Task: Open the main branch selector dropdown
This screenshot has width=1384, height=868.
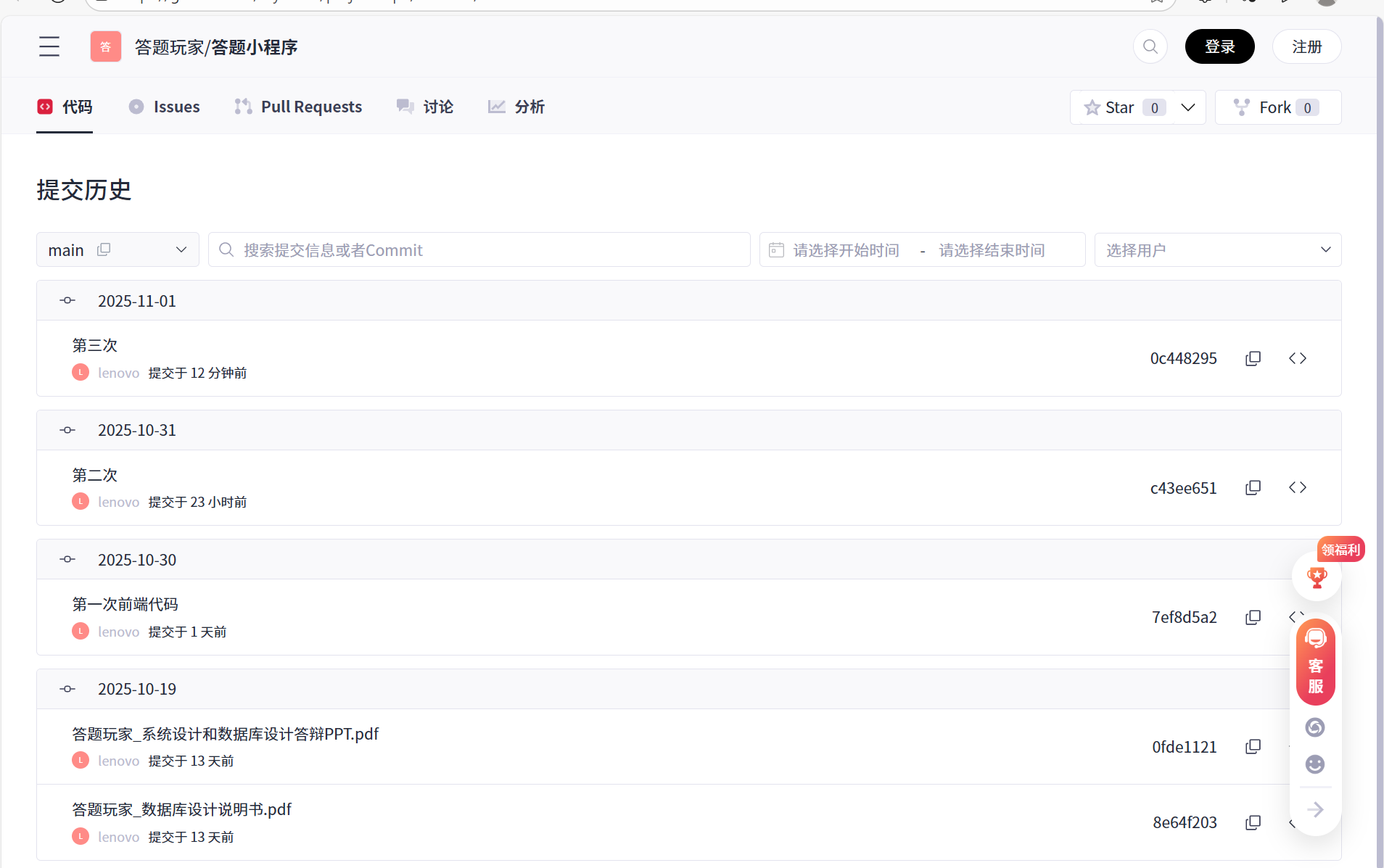Action: [x=118, y=249]
